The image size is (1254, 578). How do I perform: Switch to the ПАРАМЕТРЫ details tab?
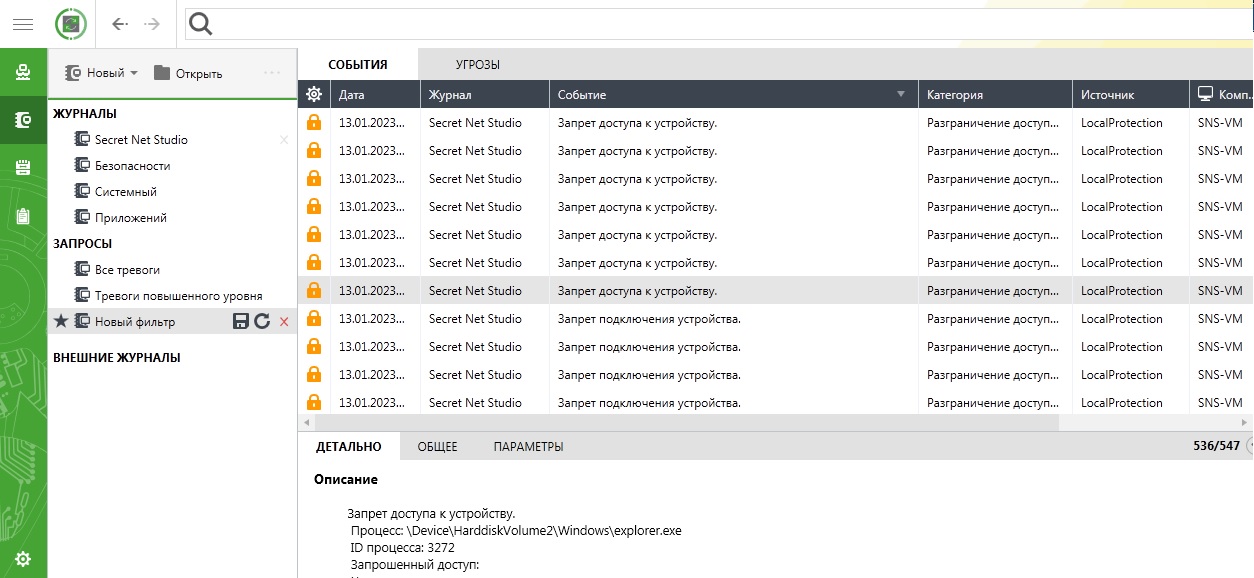coord(528,446)
